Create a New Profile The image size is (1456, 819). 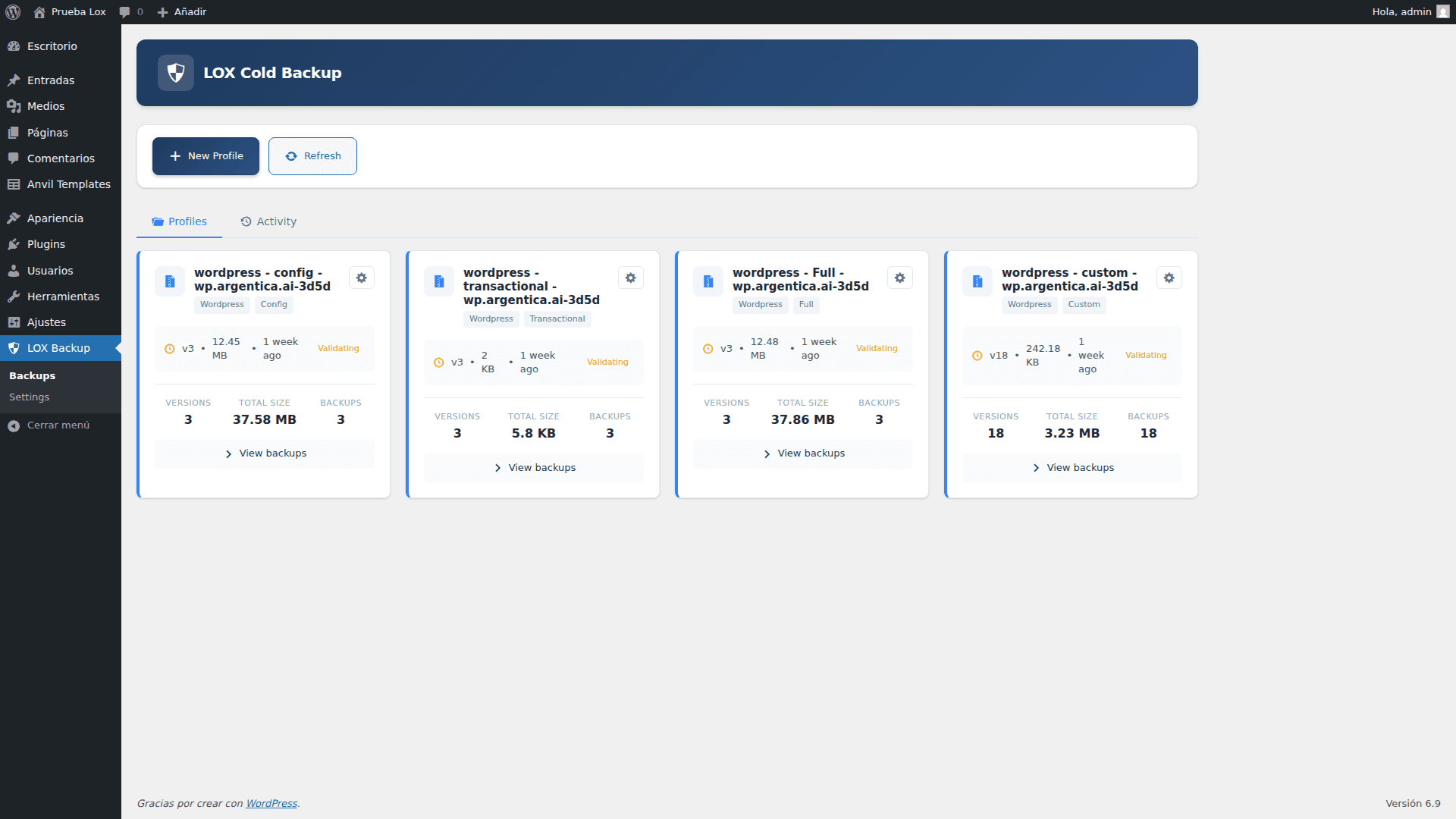click(x=206, y=155)
